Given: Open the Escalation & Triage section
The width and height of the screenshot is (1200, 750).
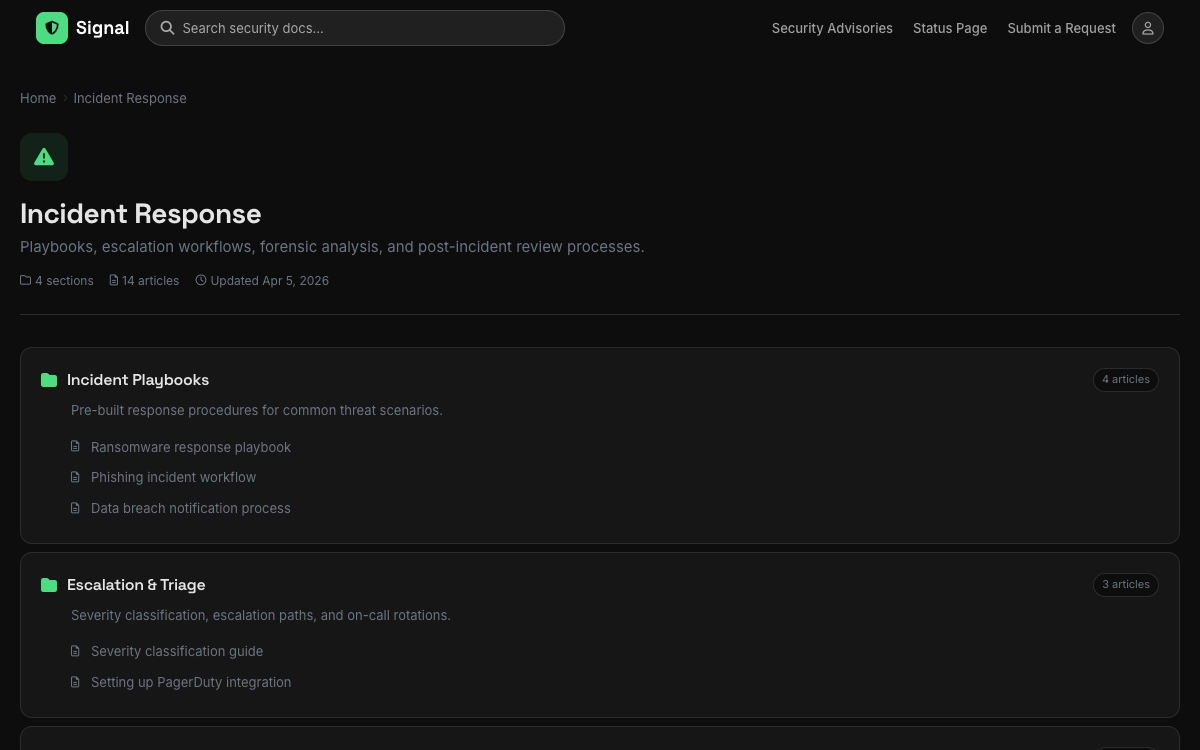Looking at the screenshot, I should [x=136, y=585].
